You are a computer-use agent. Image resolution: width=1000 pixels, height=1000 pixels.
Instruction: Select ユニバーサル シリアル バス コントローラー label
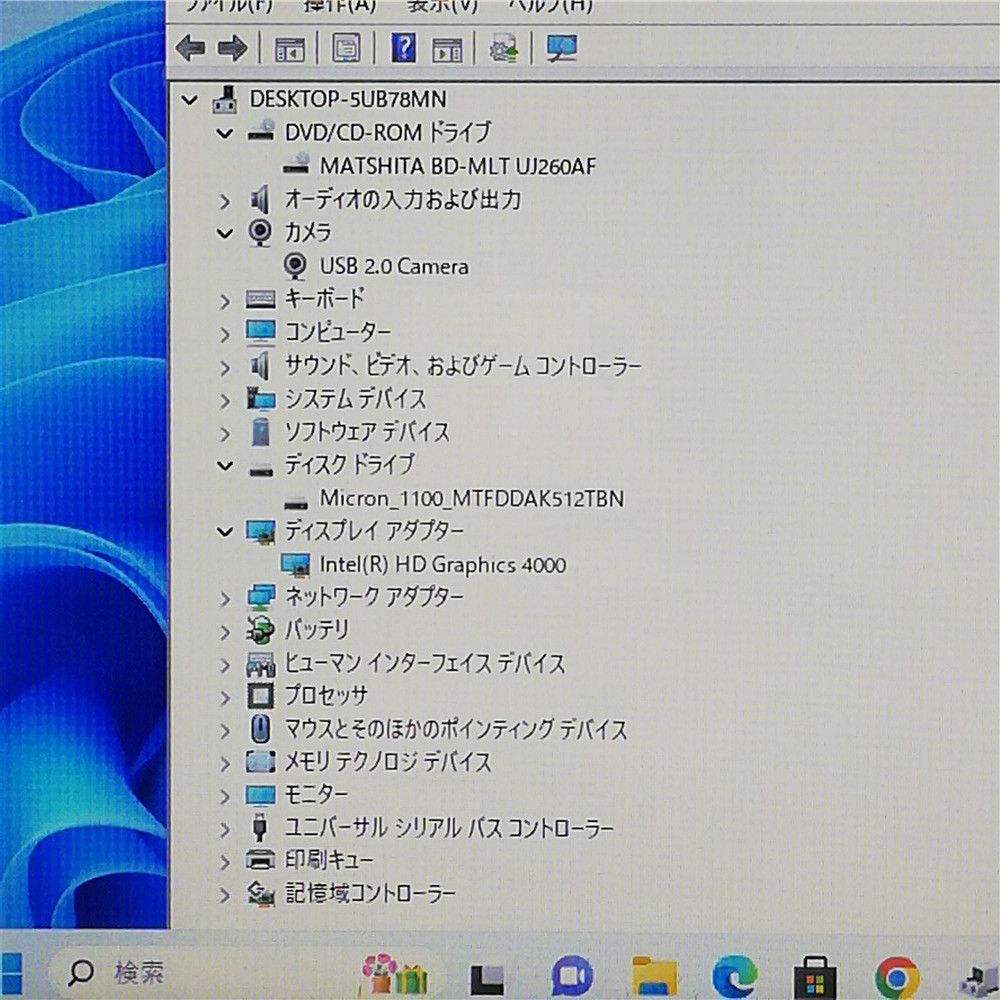point(449,828)
